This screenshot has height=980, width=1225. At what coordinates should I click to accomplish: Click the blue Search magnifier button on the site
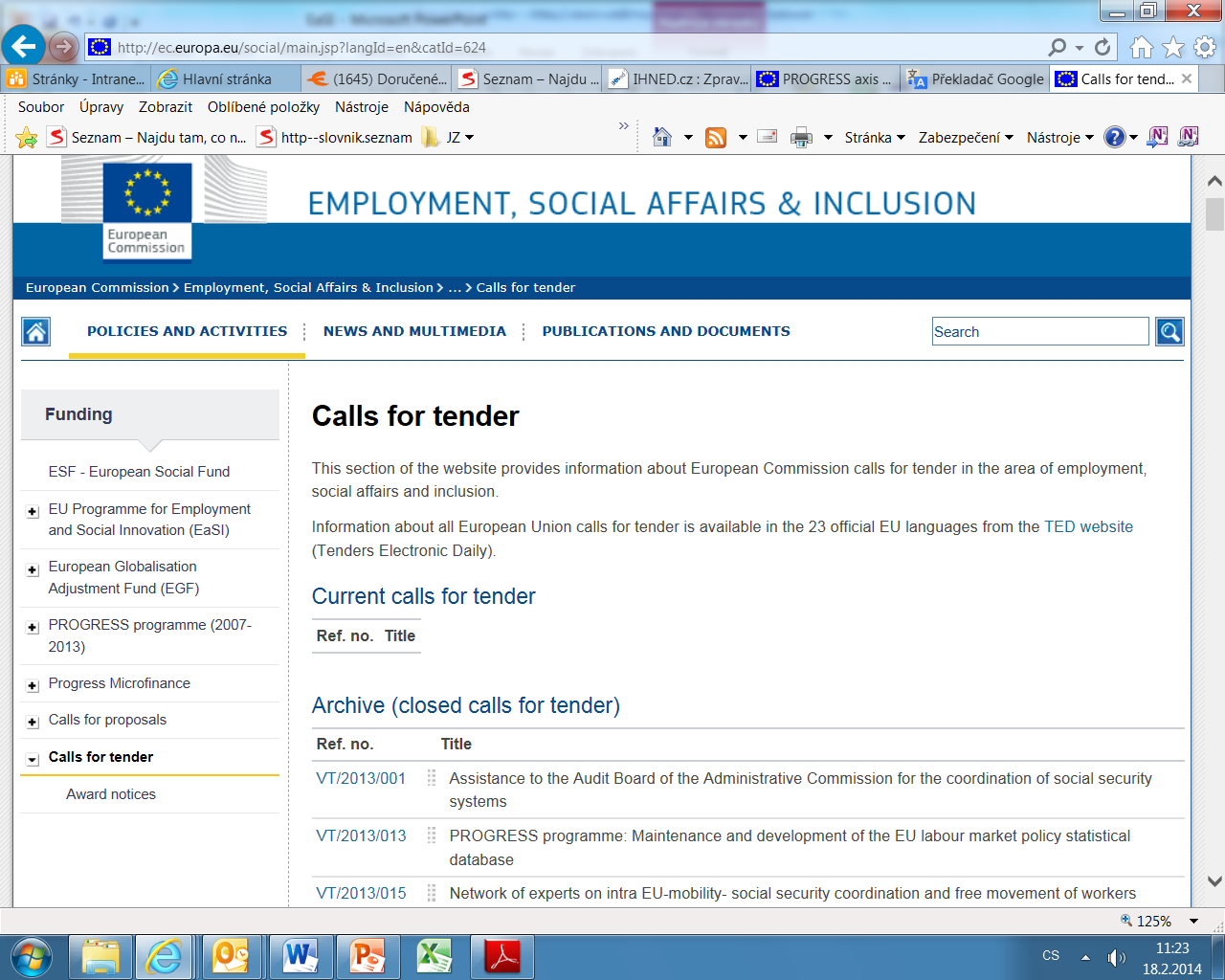point(1169,331)
